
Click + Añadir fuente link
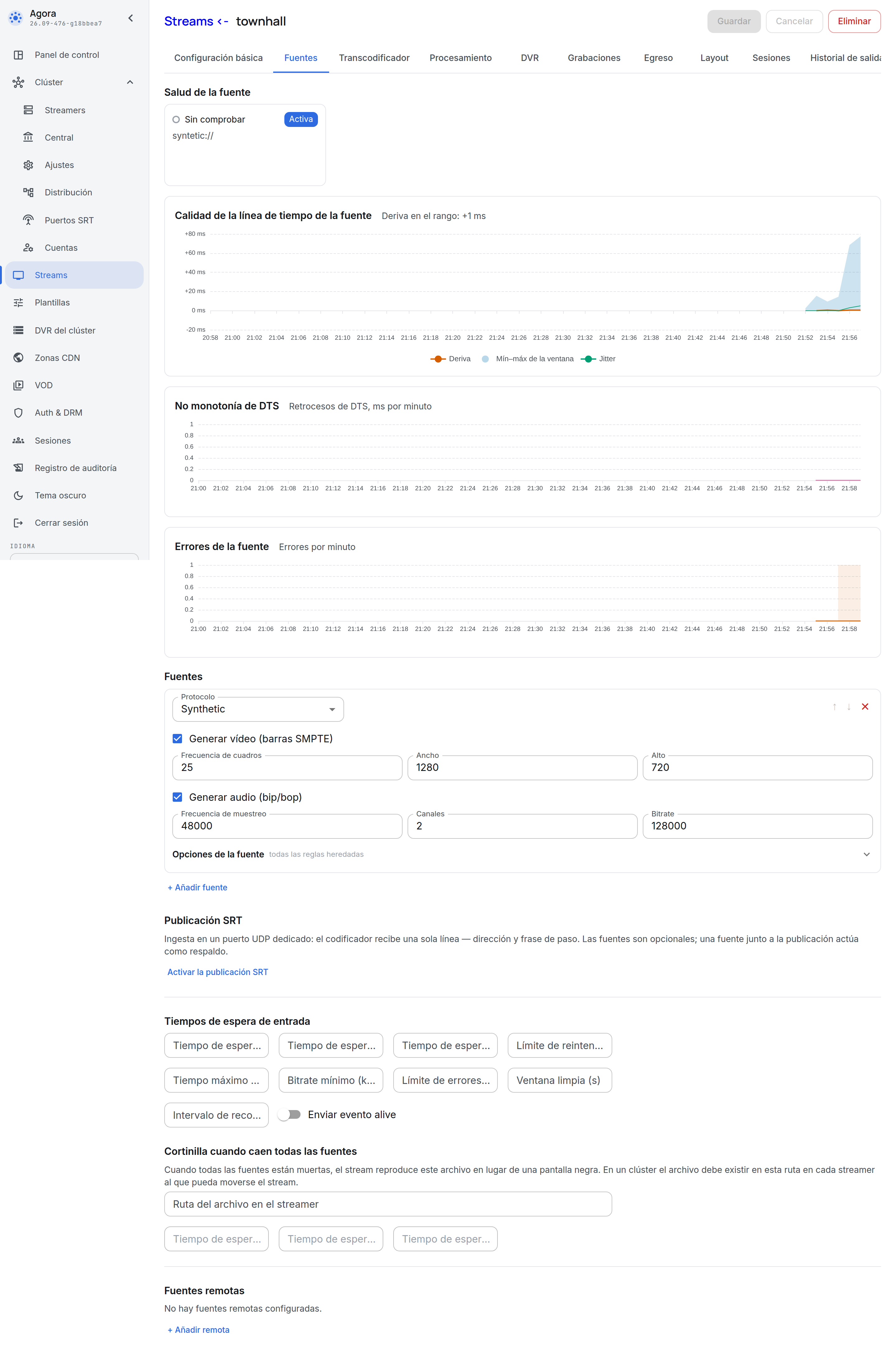tap(198, 887)
